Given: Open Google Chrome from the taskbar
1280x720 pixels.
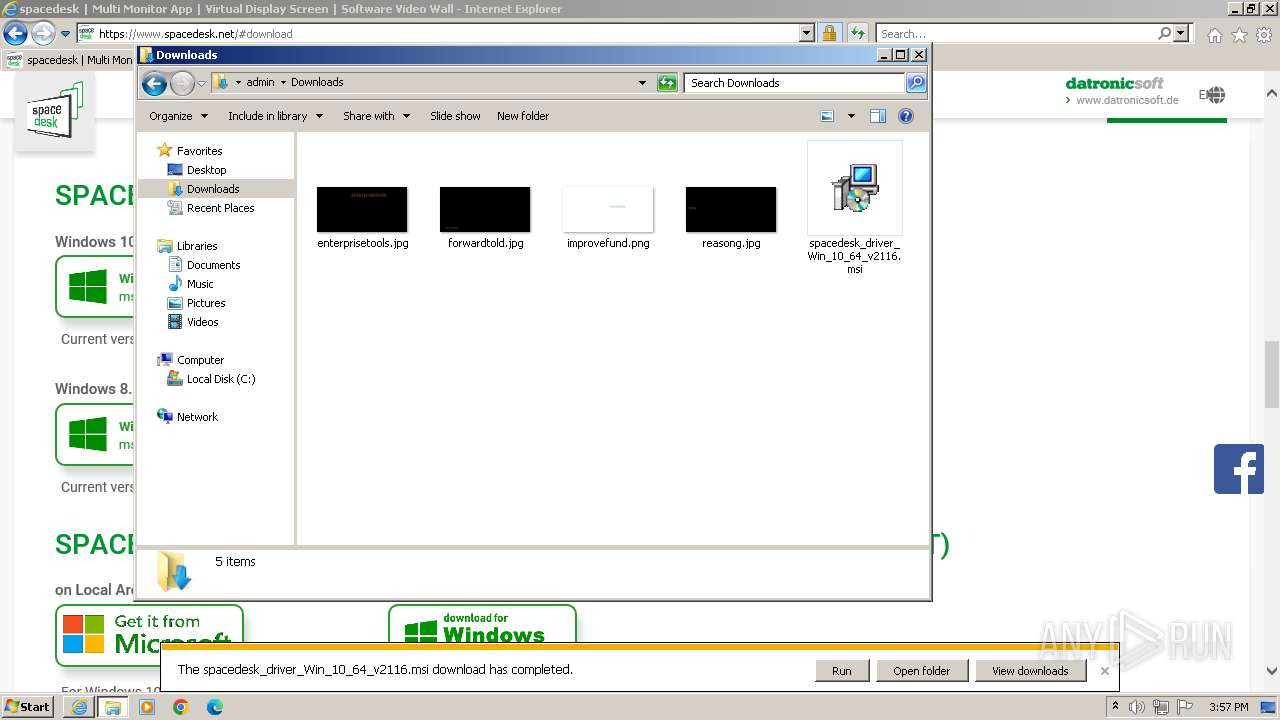Looking at the screenshot, I should tap(181, 707).
